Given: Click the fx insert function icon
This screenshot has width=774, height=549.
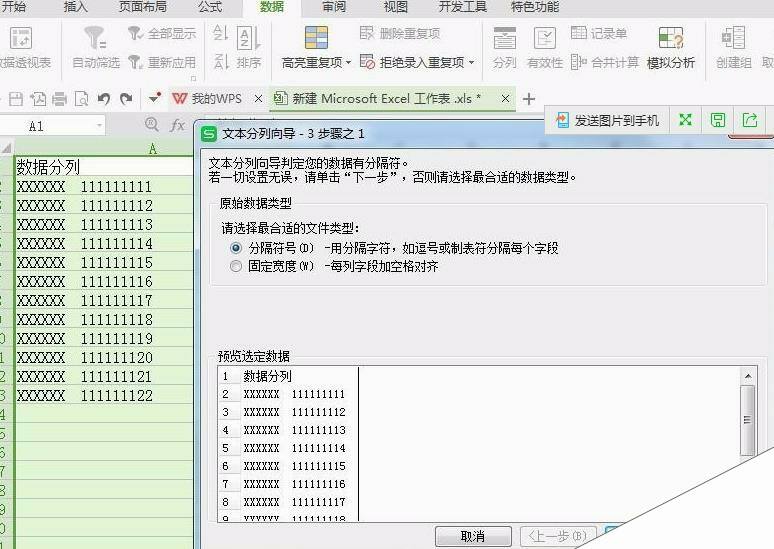Looking at the screenshot, I should [177, 125].
